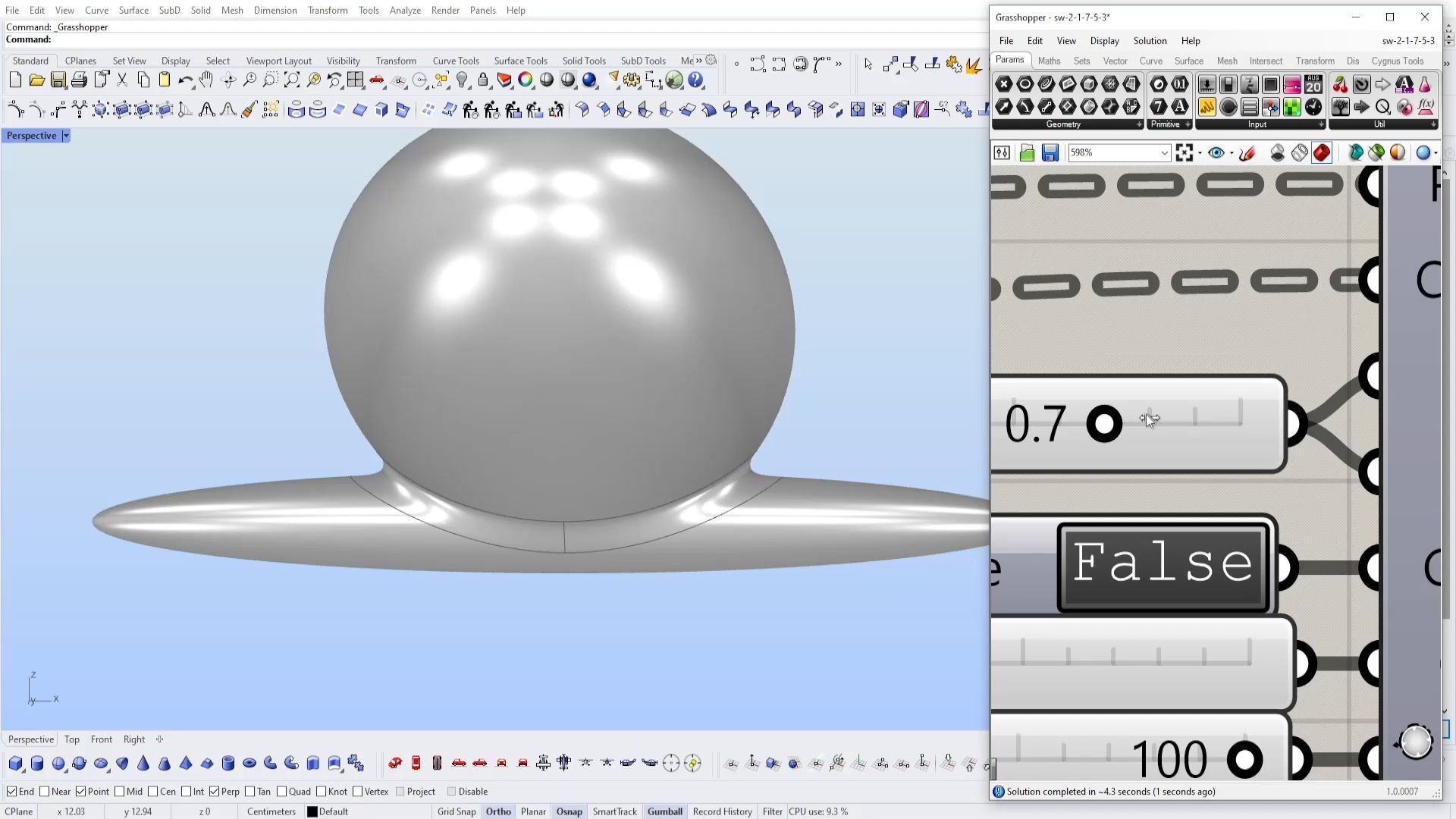Image resolution: width=1456 pixels, height=819 pixels.
Task: Click the red shaded preview icon
Action: click(1322, 153)
